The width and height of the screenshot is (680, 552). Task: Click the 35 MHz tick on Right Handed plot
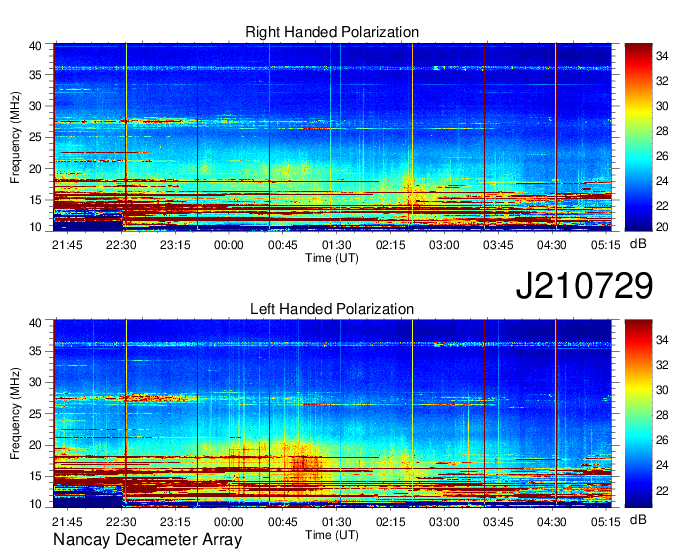pos(35,75)
